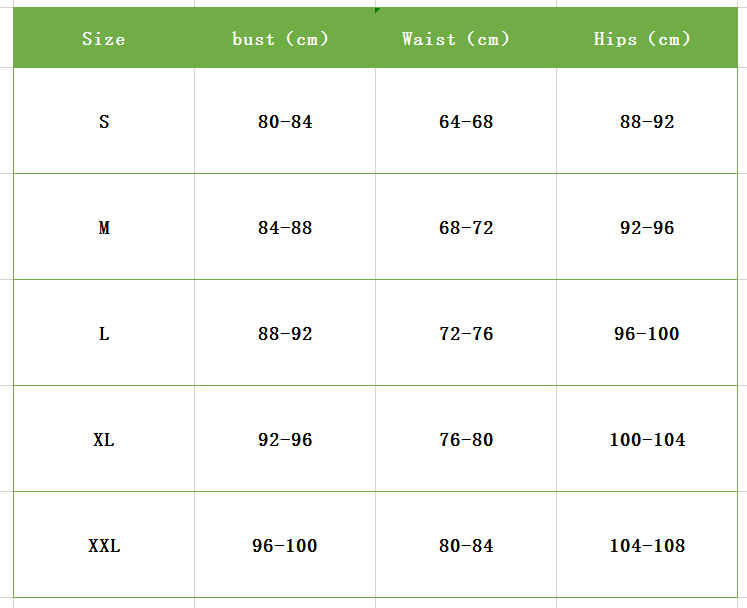The image size is (747, 608).
Task: Click the hips value 96-100 for size L
Action: point(647,334)
